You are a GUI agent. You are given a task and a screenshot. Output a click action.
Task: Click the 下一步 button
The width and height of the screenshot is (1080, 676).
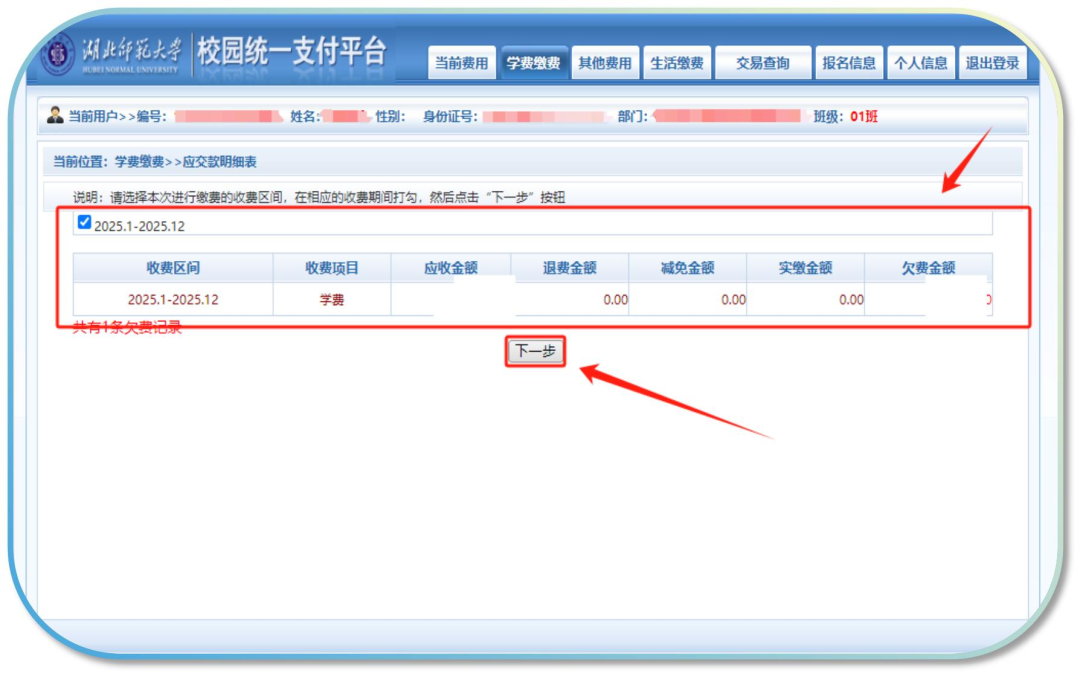pyautogui.click(x=535, y=351)
